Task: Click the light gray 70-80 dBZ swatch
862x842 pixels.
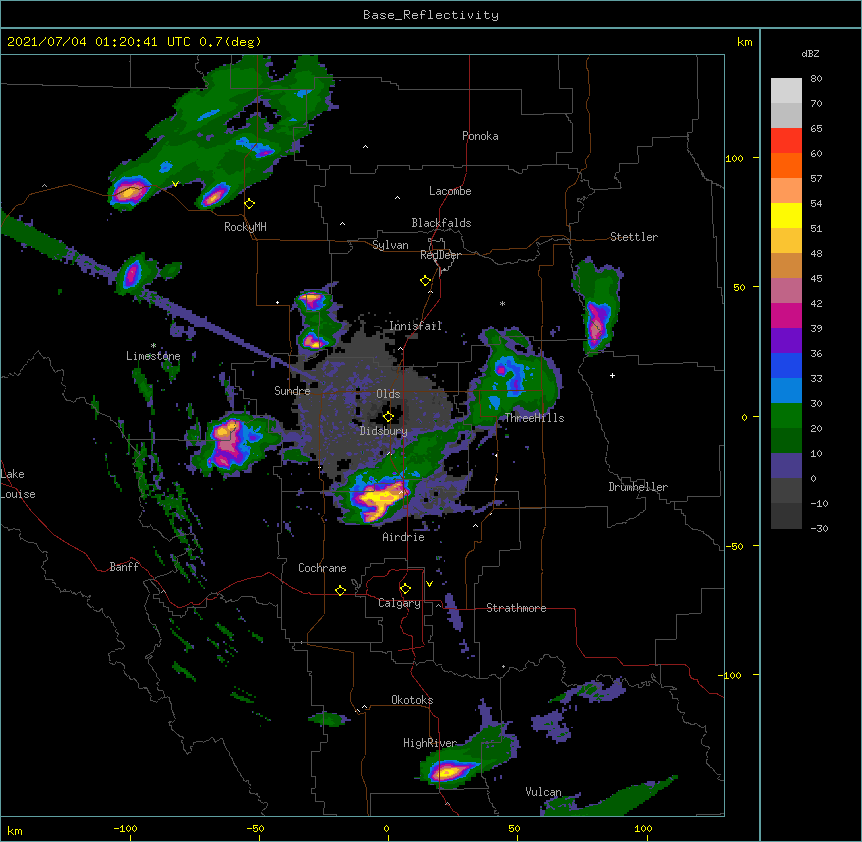Action: (786, 91)
